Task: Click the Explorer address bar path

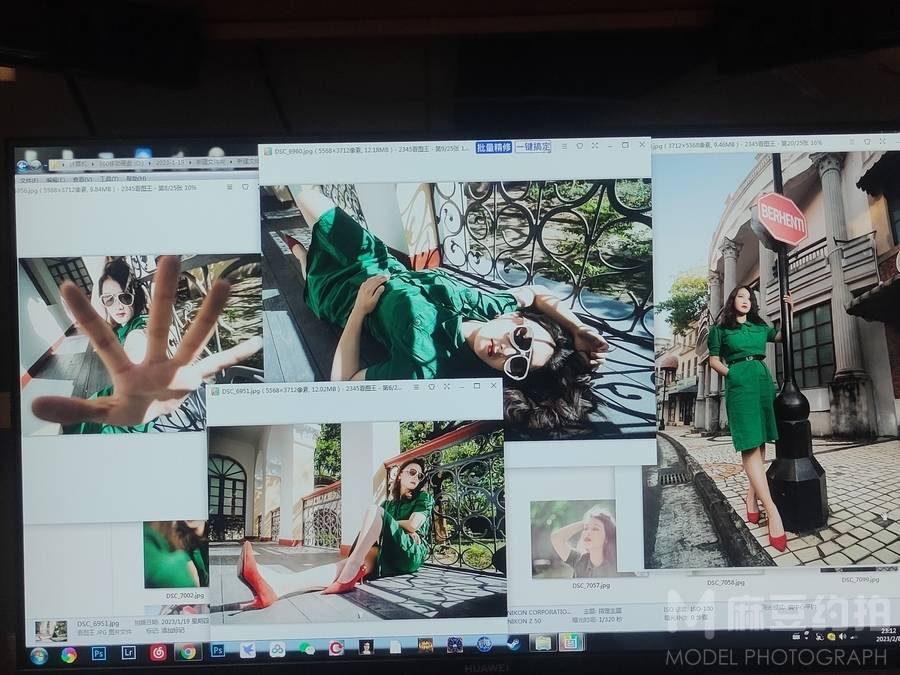Action: point(153,164)
